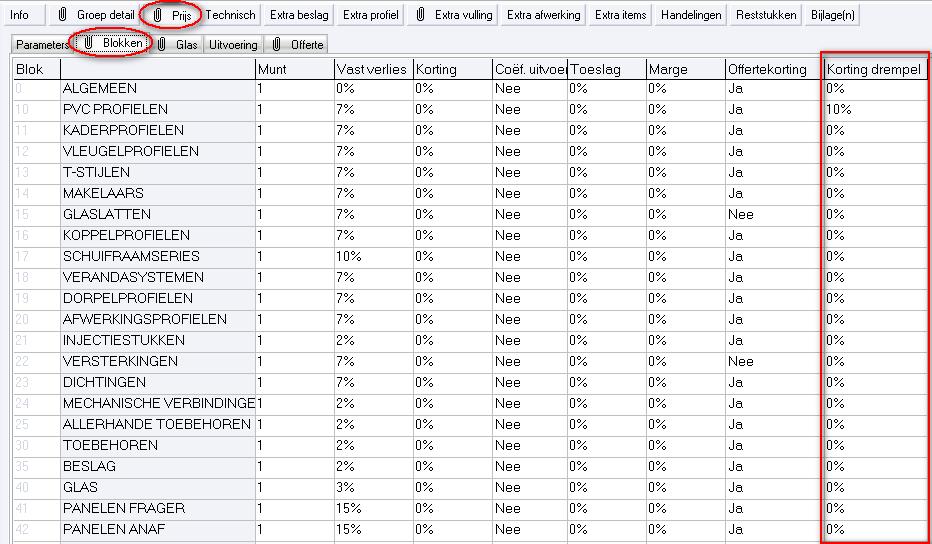Screen dimensions: 932x544
Task: Click the Offertekorting column header
Action: 773,70
